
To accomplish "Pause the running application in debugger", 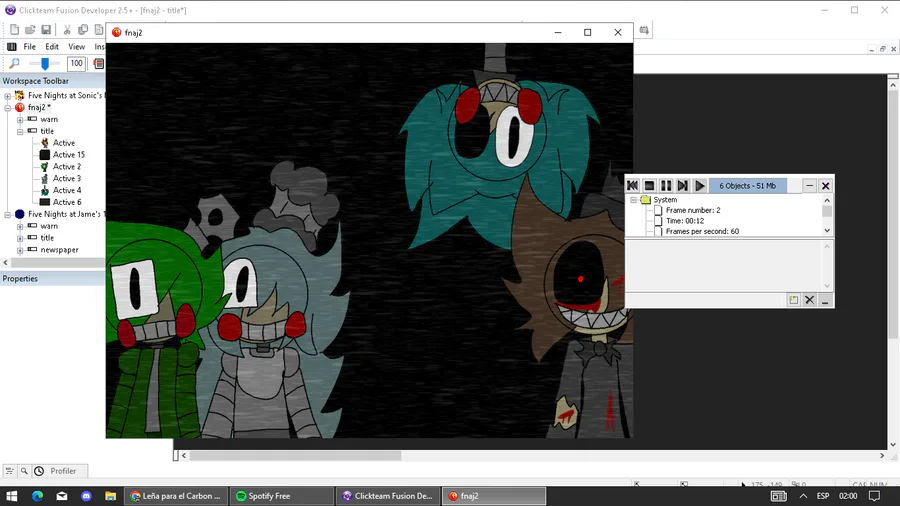I will pyautogui.click(x=666, y=185).
